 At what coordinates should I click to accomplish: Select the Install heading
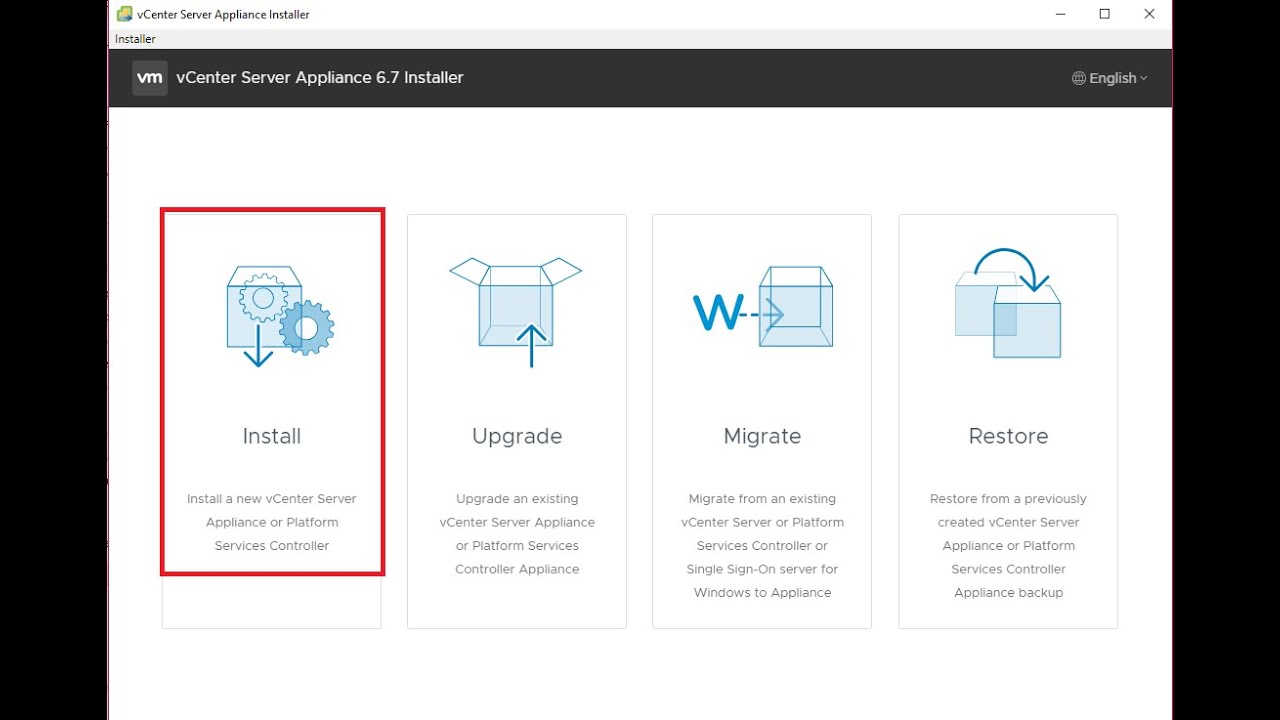[x=272, y=436]
